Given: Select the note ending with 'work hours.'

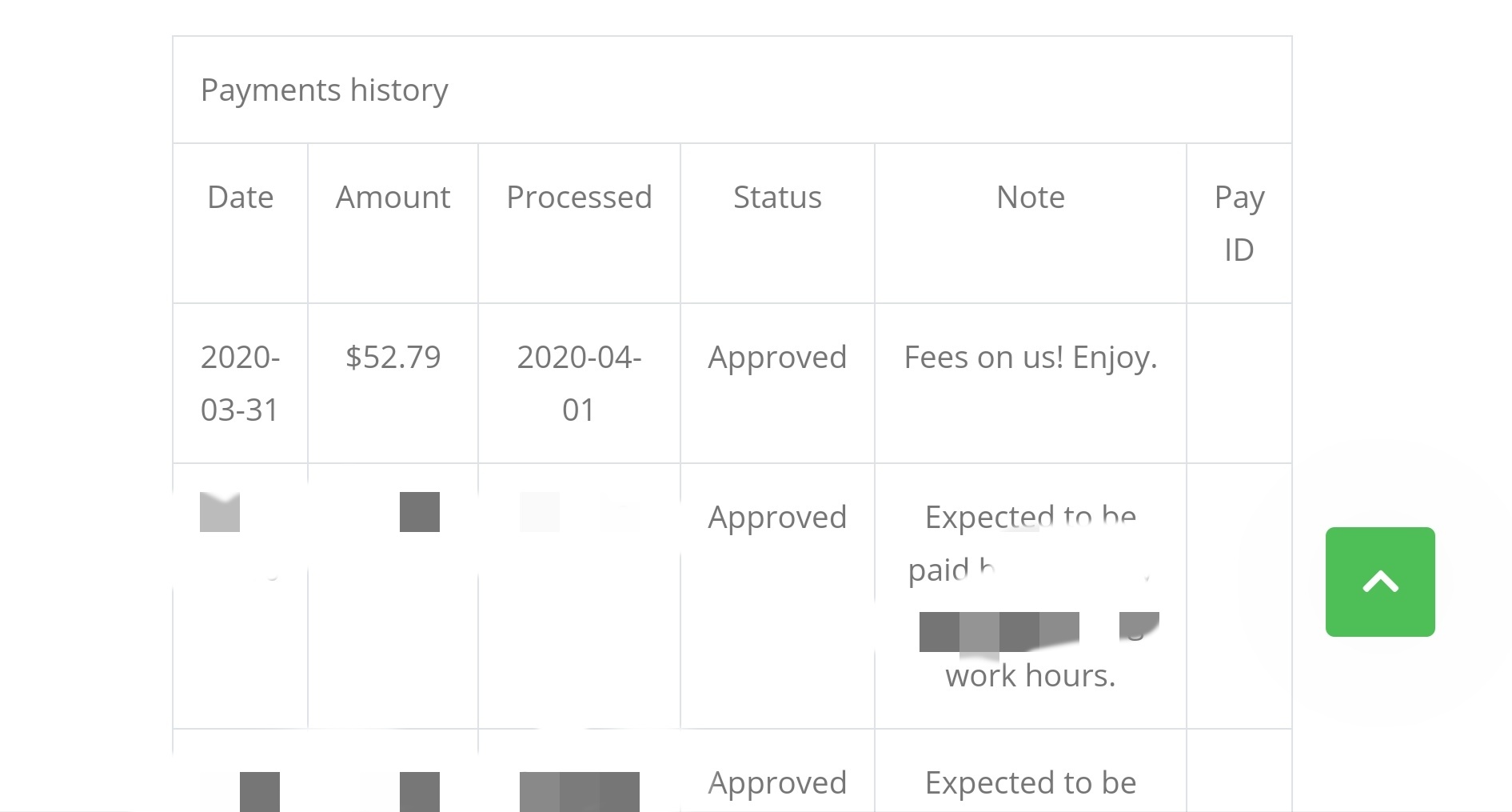Looking at the screenshot, I should (x=1030, y=596).
